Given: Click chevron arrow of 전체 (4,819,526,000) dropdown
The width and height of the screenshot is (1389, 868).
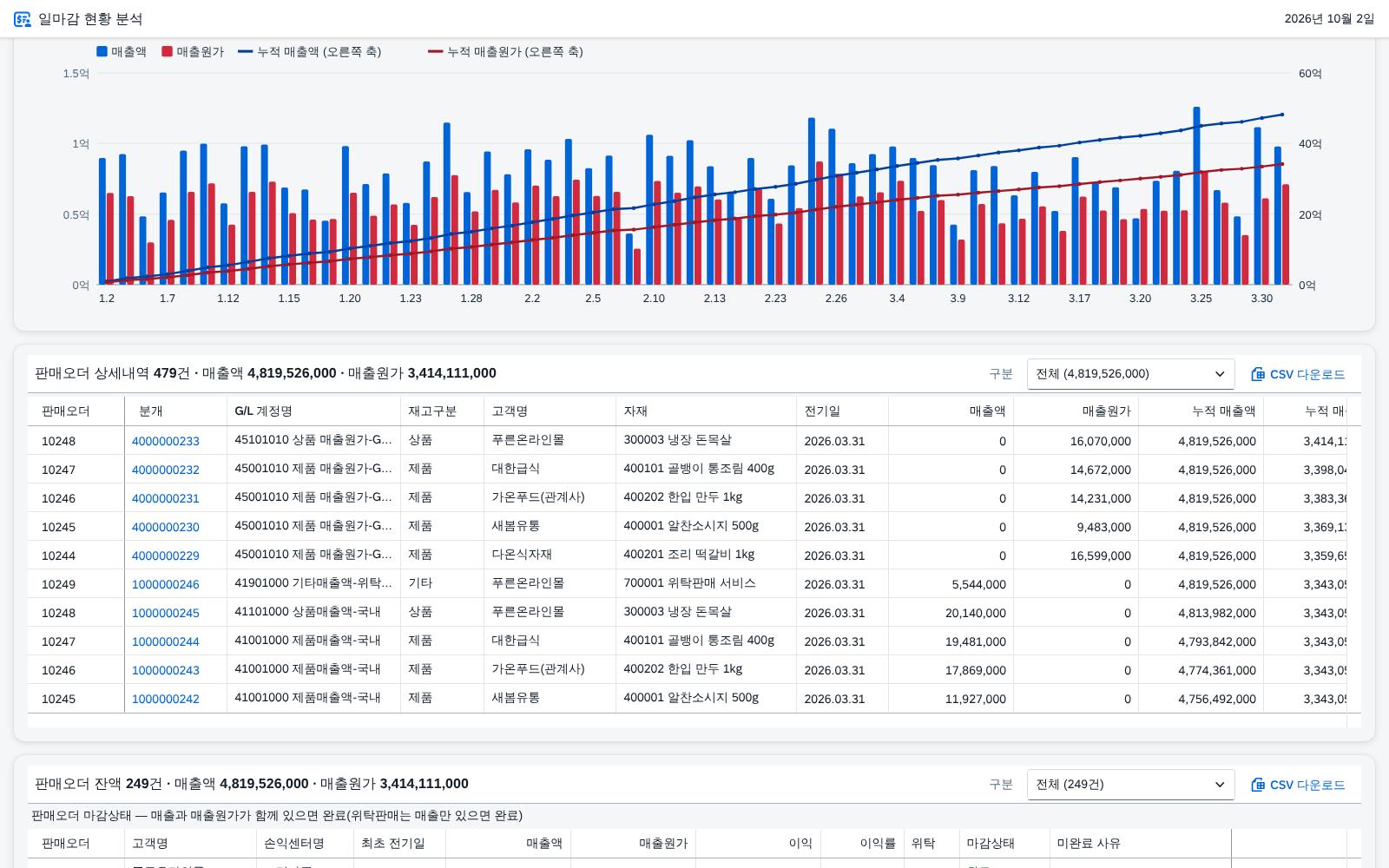Looking at the screenshot, I should pyautogui.click(x=1219, y=374).
